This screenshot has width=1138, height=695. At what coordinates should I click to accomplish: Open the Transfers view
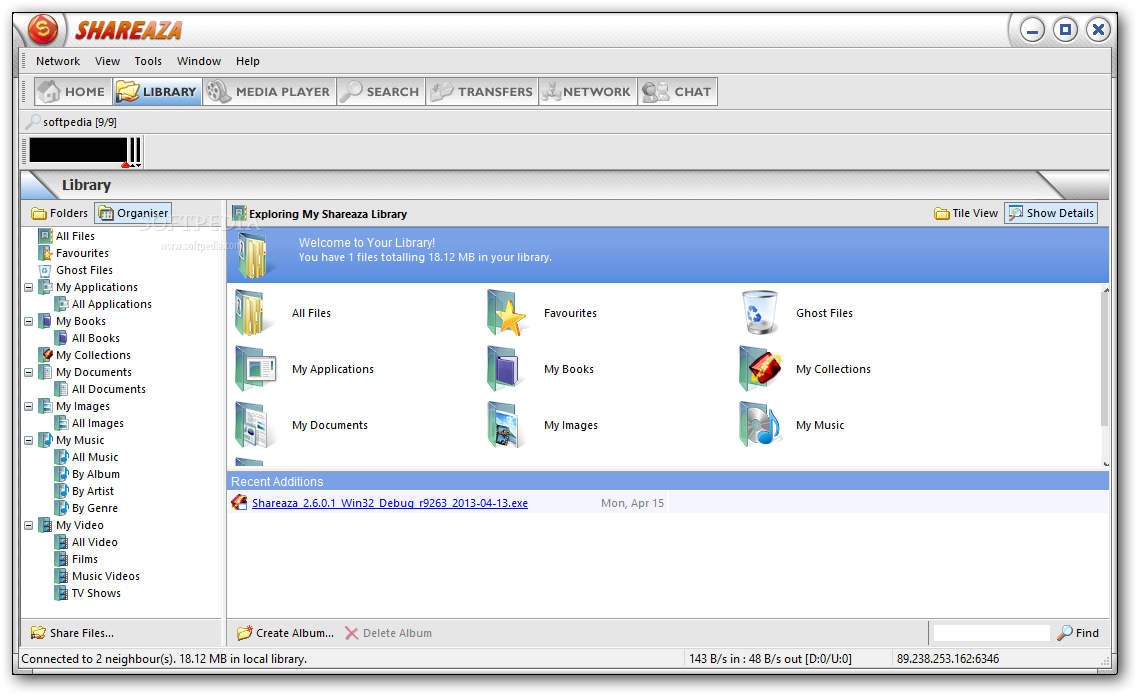pos(482,91)
